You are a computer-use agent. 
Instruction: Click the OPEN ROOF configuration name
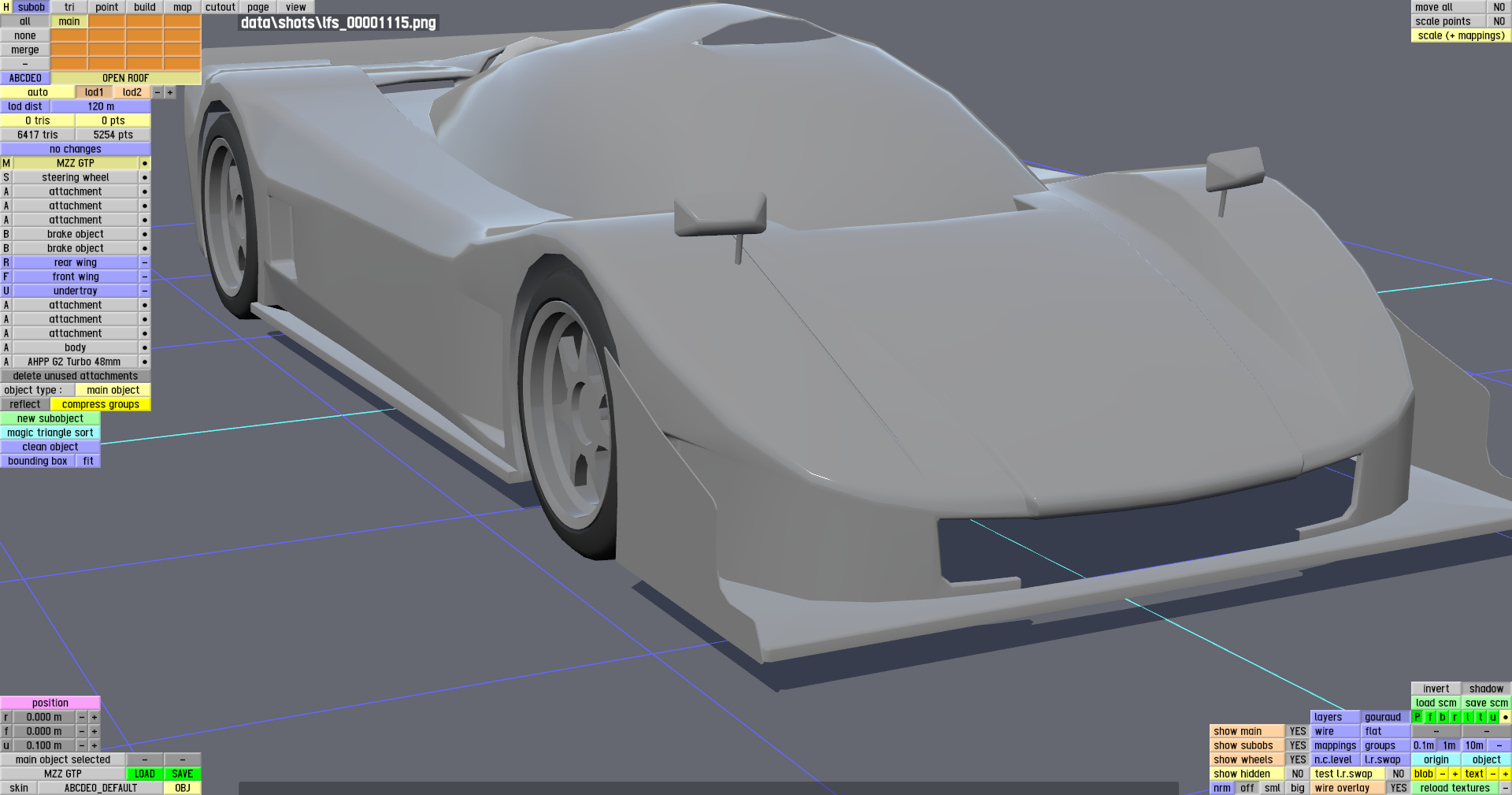126,78
